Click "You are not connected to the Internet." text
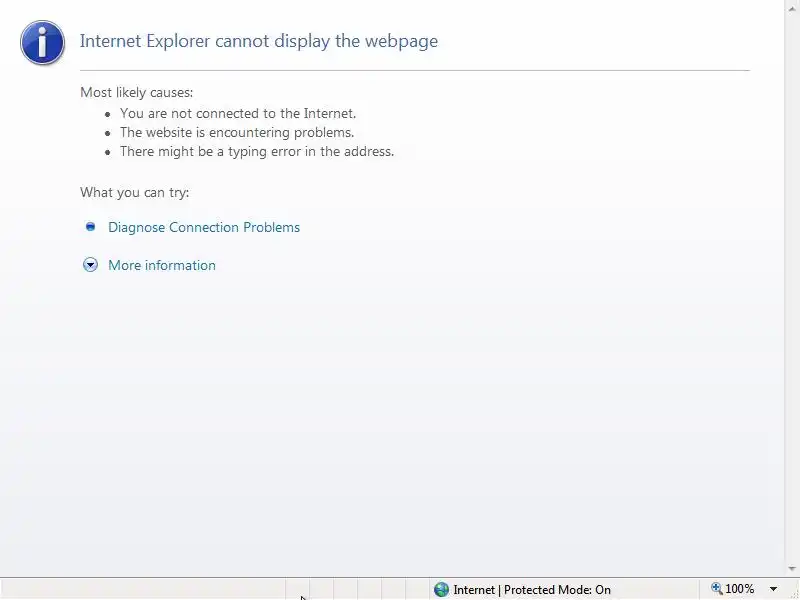800x600 pixels. pyautogui.click(x=238, y=113)
